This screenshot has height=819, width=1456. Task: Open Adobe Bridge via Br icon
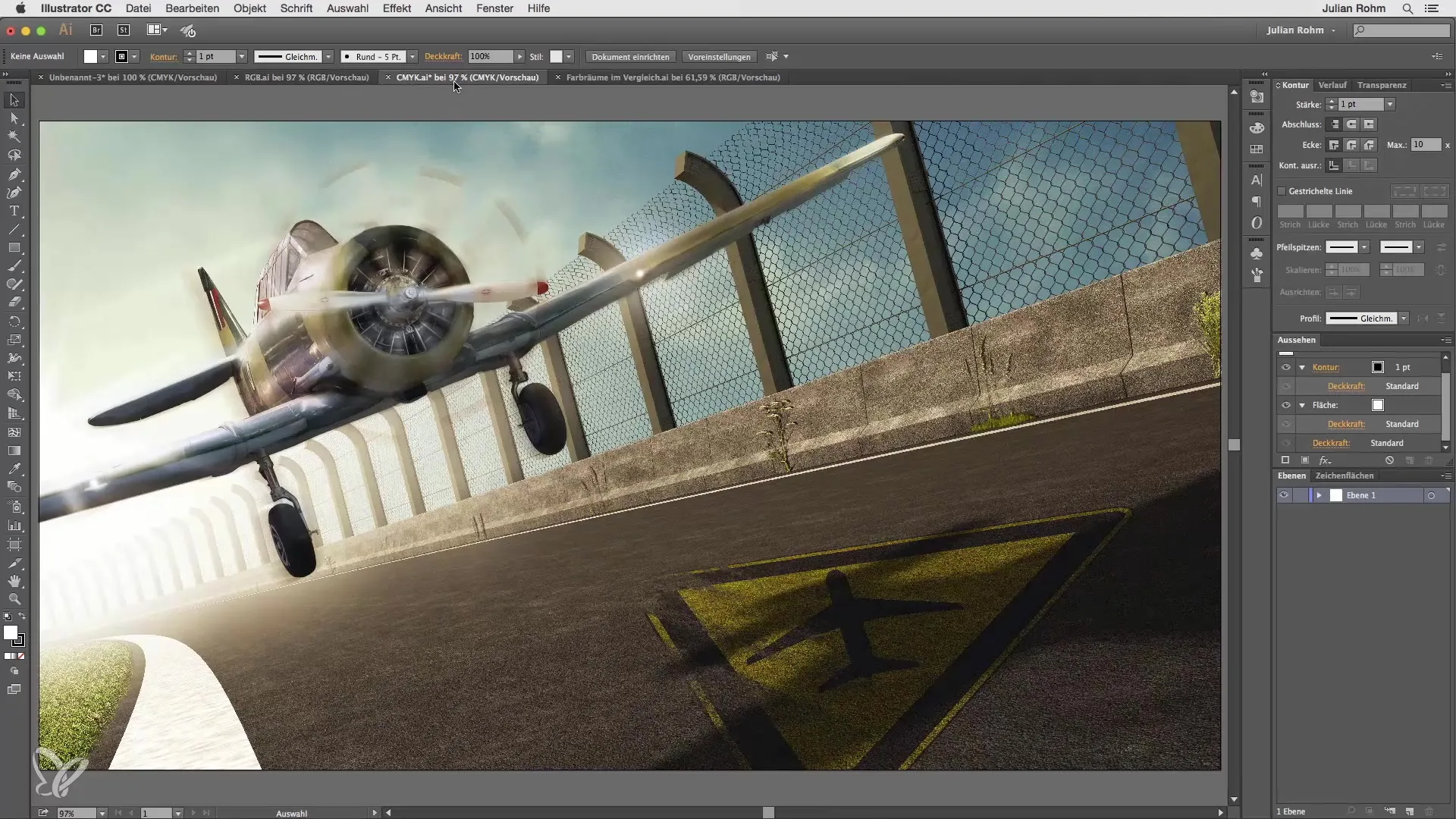point(96,30)
